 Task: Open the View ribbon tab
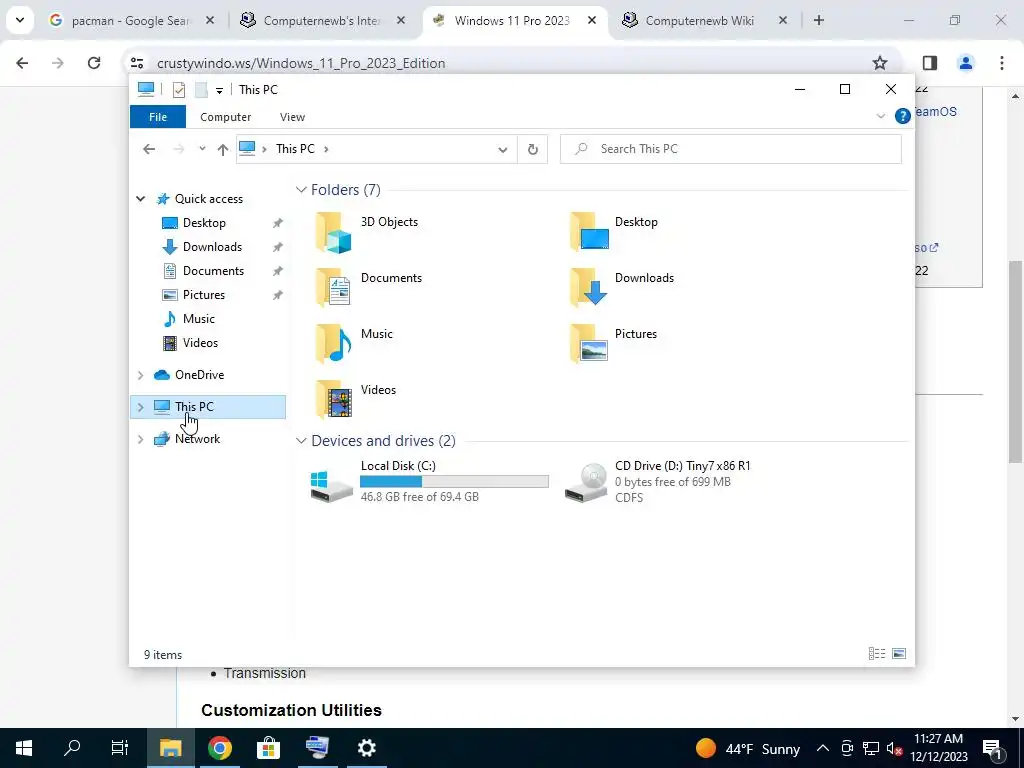(292, 117)
